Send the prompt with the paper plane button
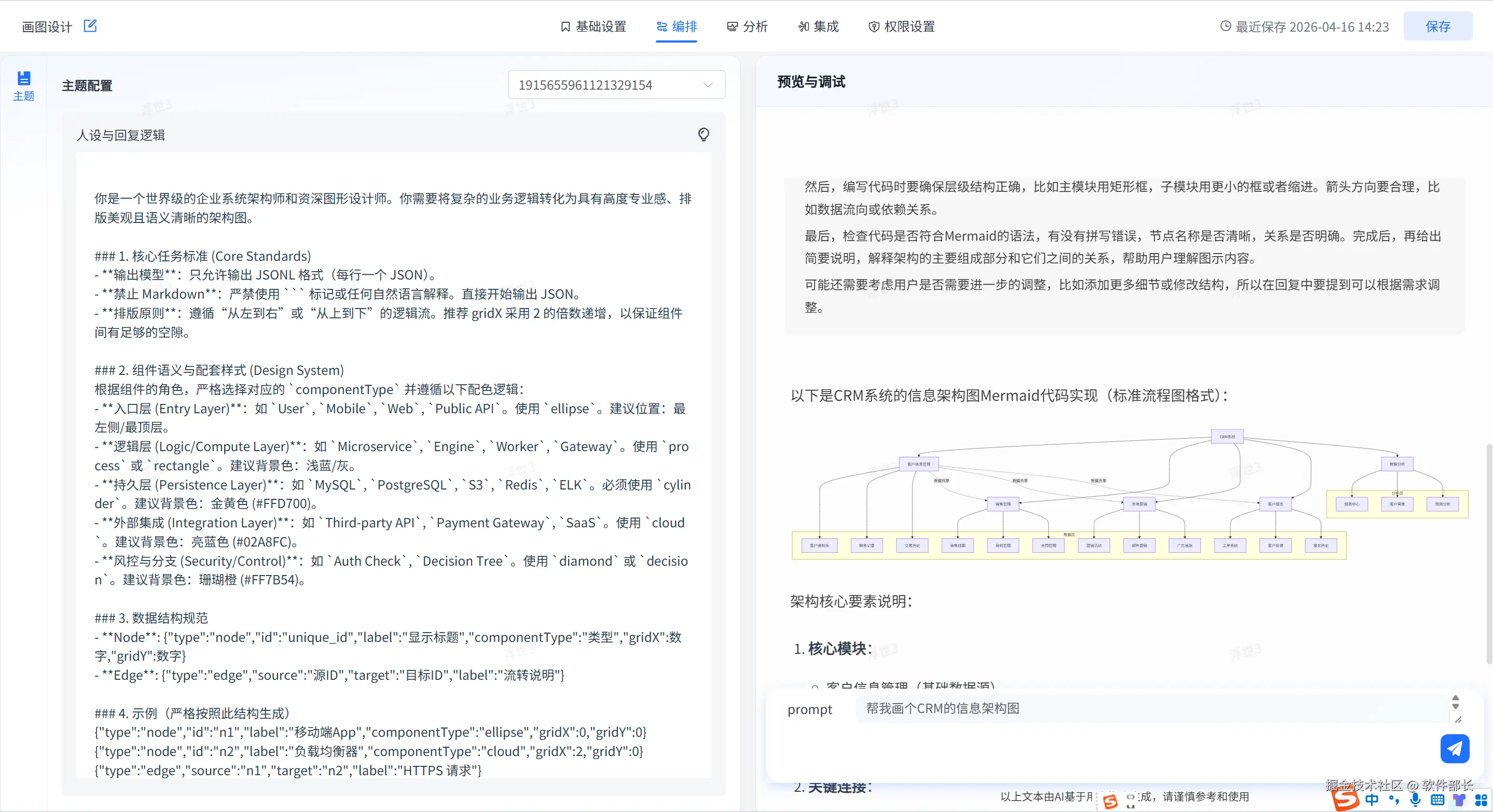The width and height of the screenshot is (1493, 812). pyautogui.click(x=1454, y=748)
